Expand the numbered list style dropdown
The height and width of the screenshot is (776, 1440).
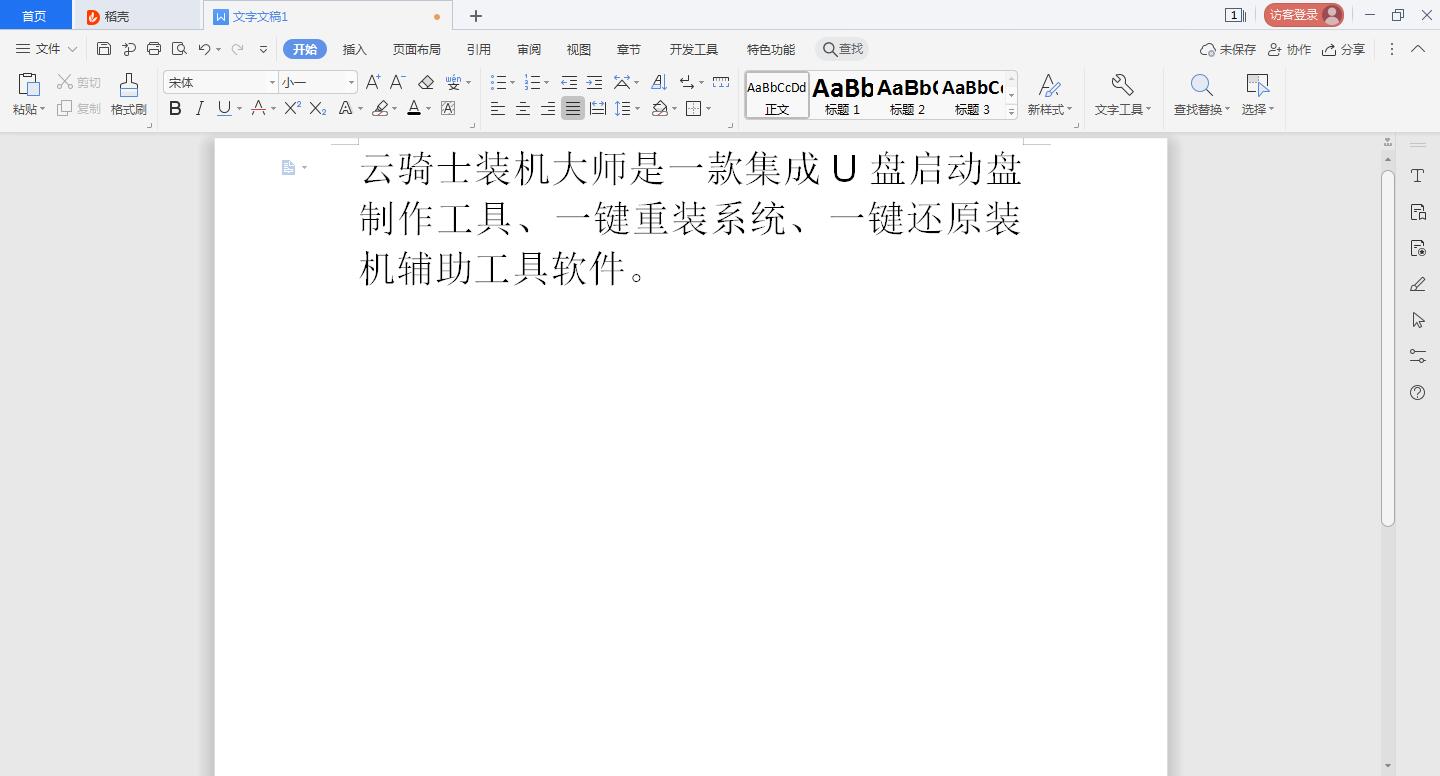546,82
